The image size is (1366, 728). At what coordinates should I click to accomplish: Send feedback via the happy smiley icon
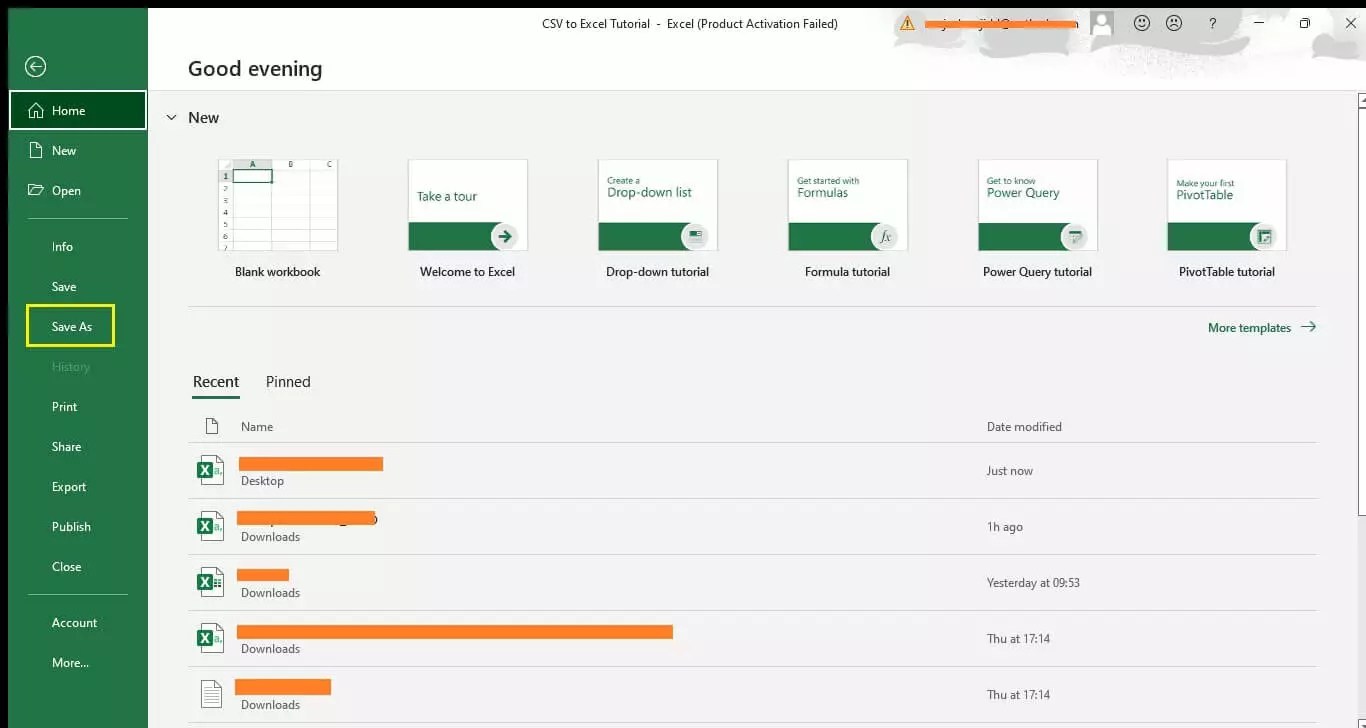coord(1142,22)
